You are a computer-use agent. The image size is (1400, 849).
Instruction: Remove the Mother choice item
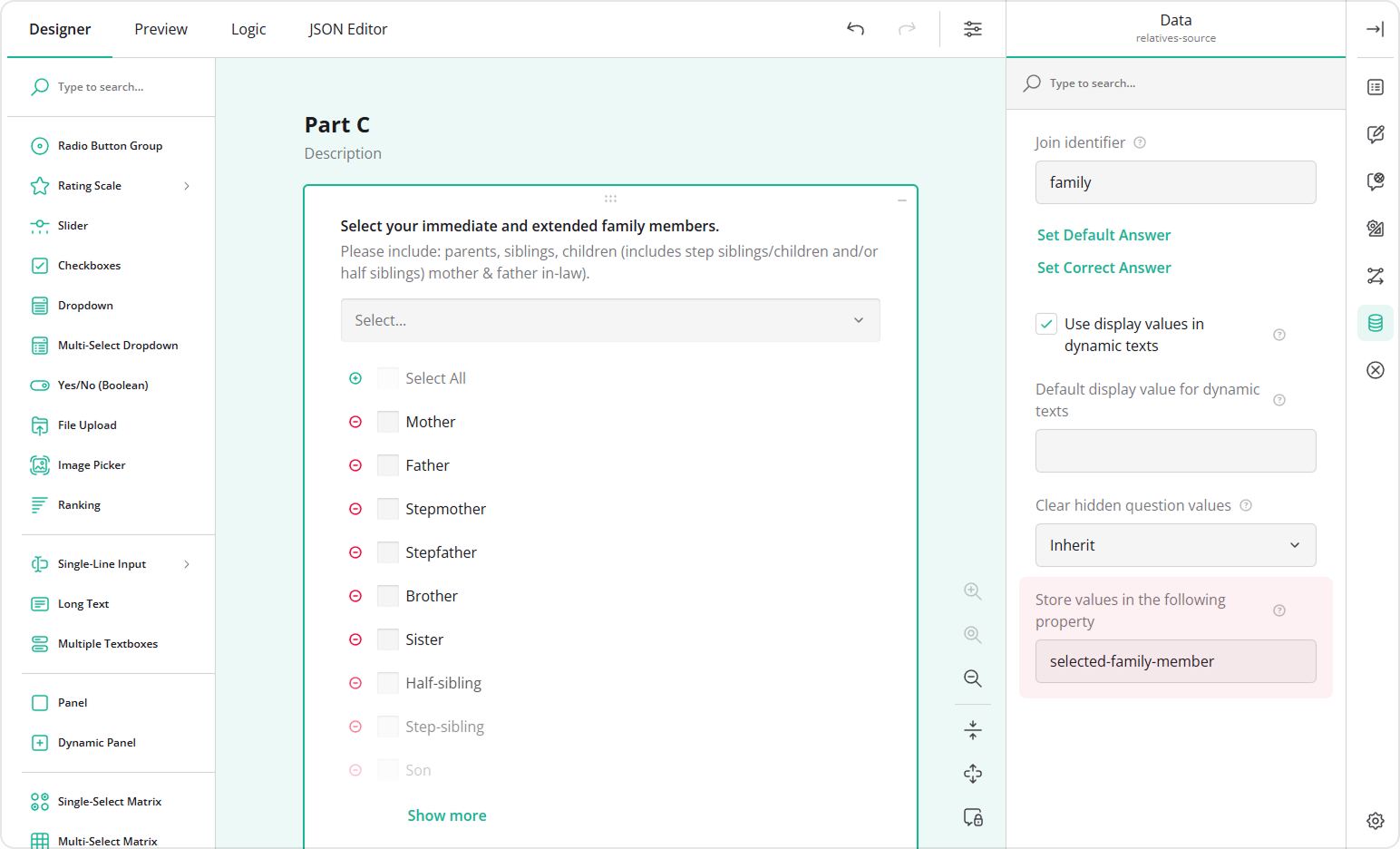(355, 422)
